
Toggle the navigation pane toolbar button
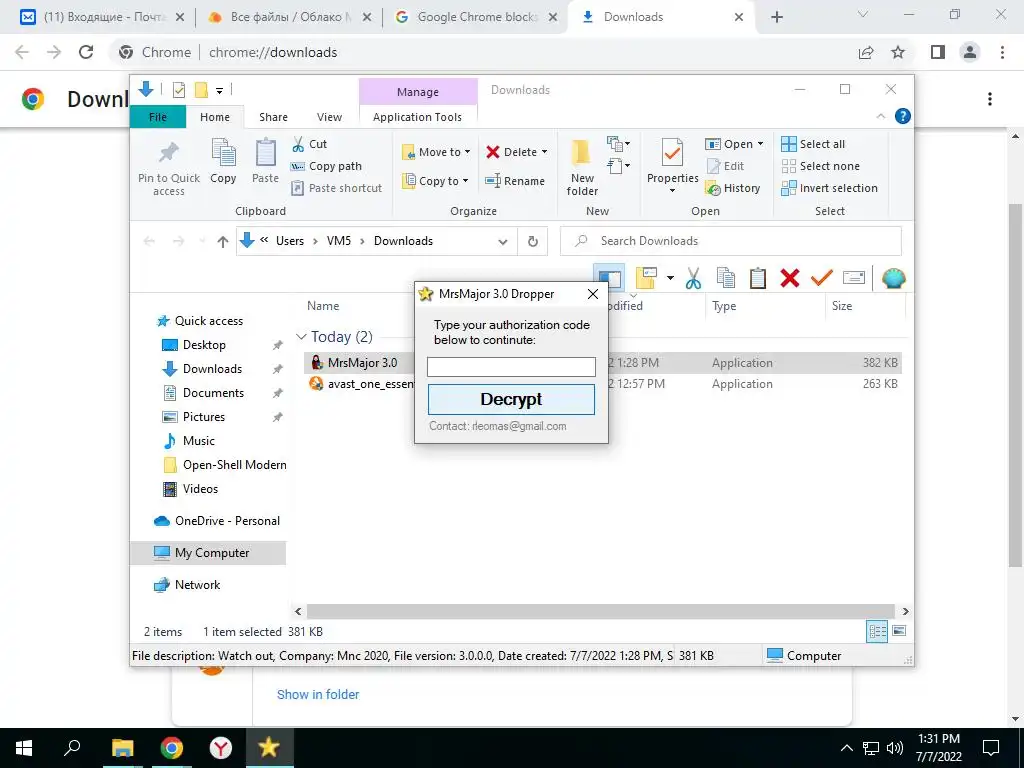[x=609, y=278]
